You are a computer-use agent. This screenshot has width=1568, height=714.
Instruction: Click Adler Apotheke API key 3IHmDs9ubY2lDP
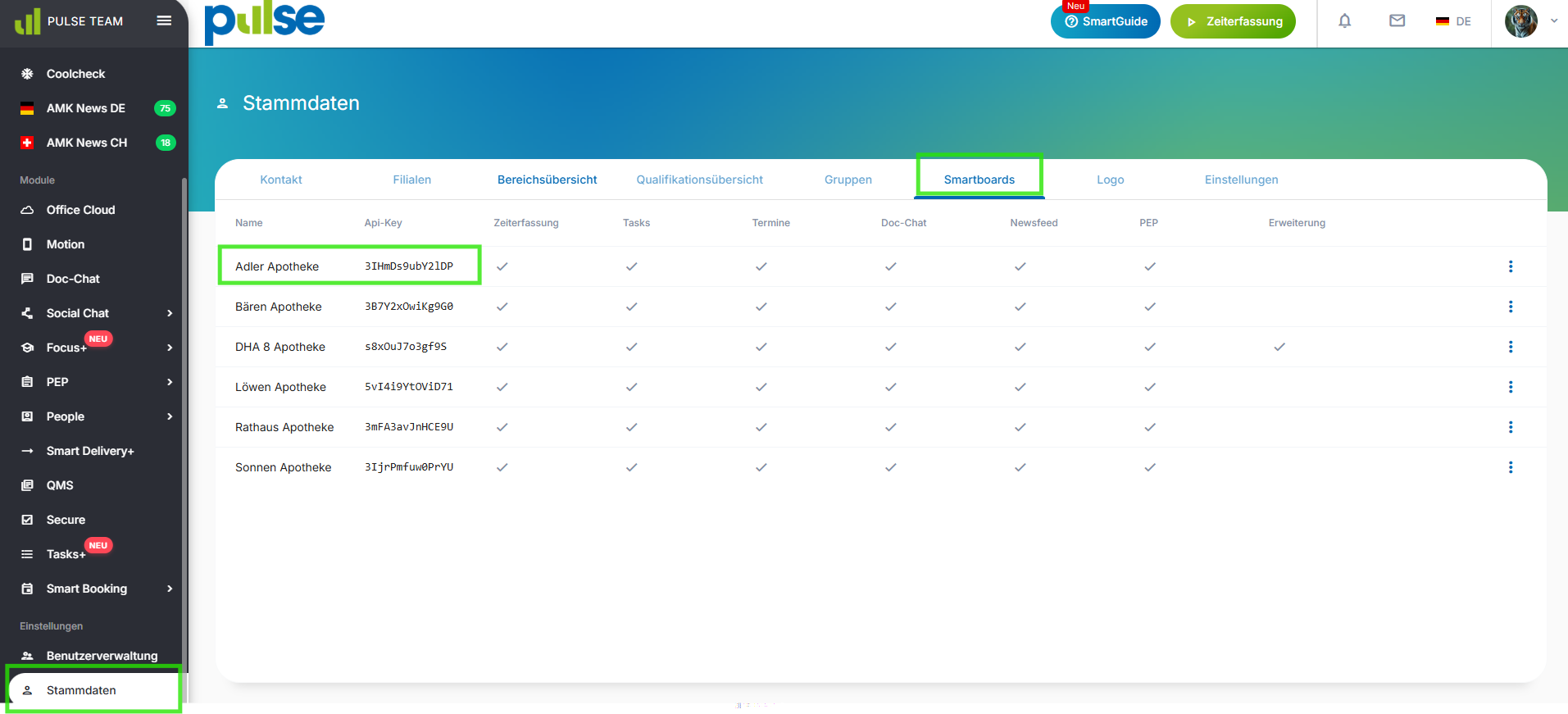coord(409,266)
